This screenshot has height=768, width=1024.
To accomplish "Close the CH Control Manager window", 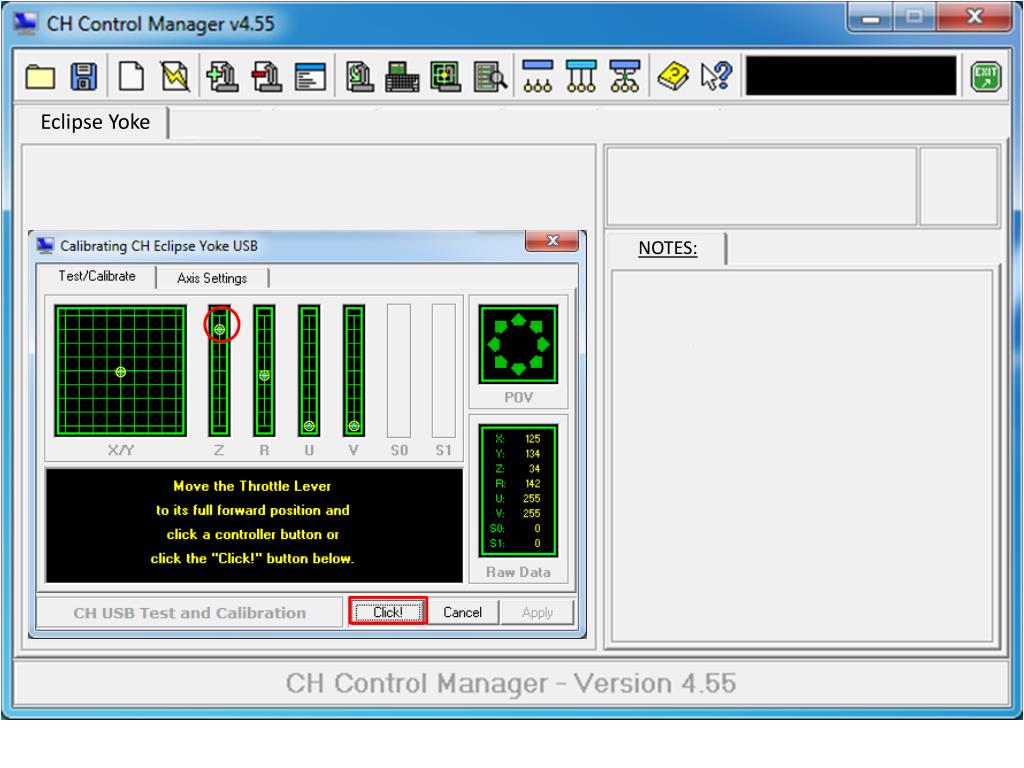I will pyautogui.click(x=975, y=17).
